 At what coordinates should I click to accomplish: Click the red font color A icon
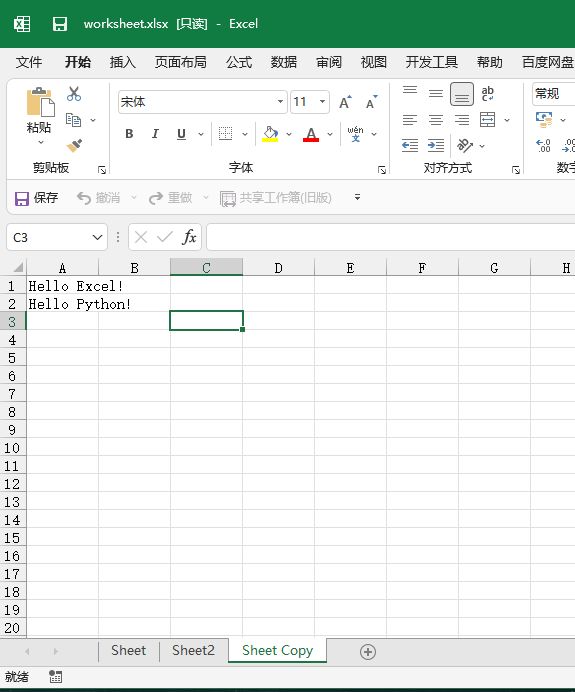point(311,134)
